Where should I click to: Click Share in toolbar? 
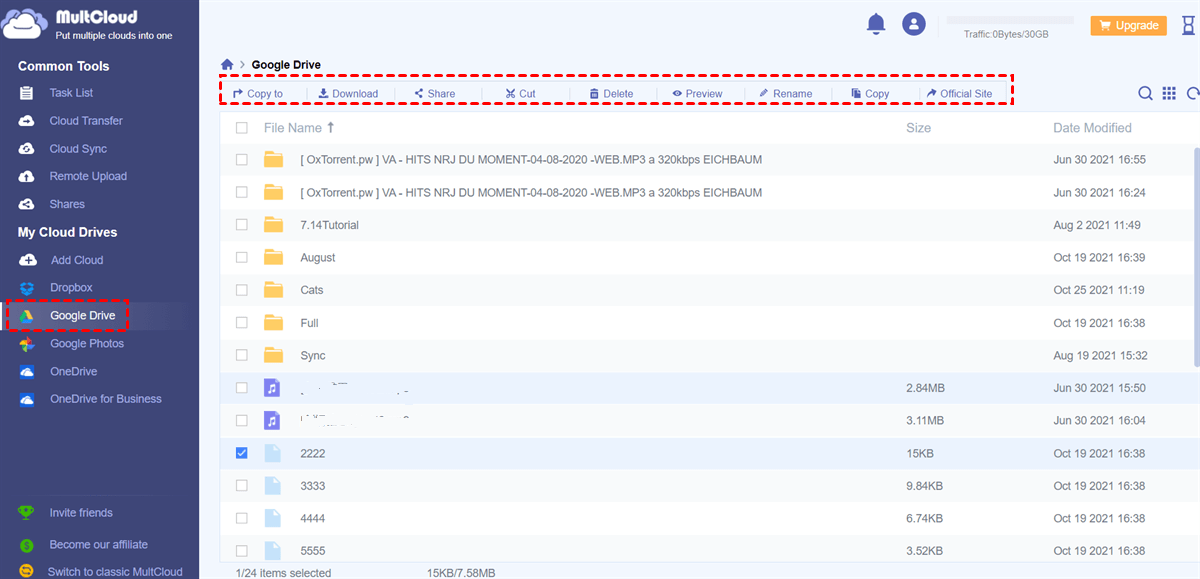434,94
